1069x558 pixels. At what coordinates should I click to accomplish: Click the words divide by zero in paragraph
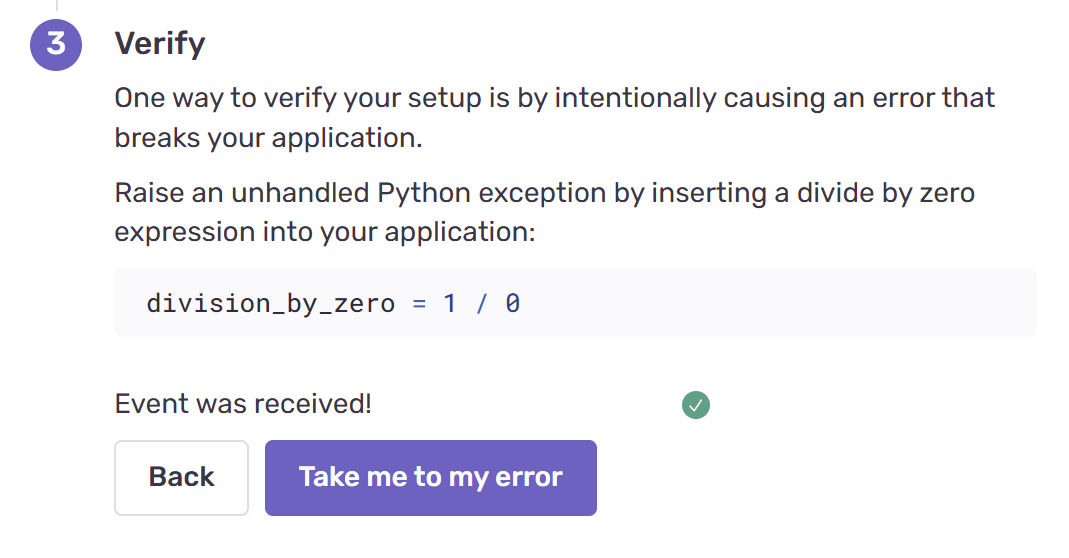tap(886, 193)
